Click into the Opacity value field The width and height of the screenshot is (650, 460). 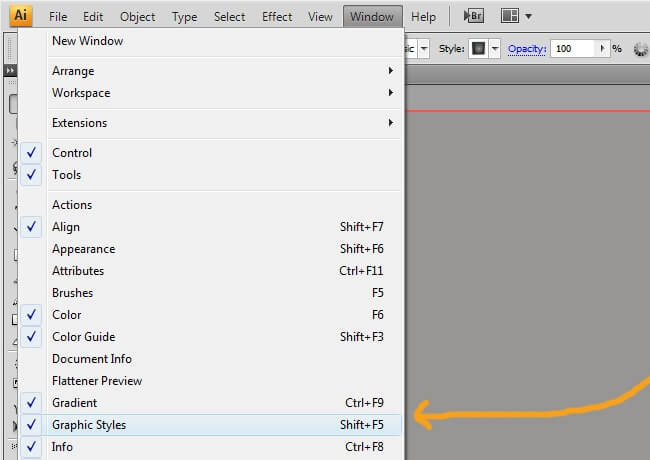pos(572,48)
